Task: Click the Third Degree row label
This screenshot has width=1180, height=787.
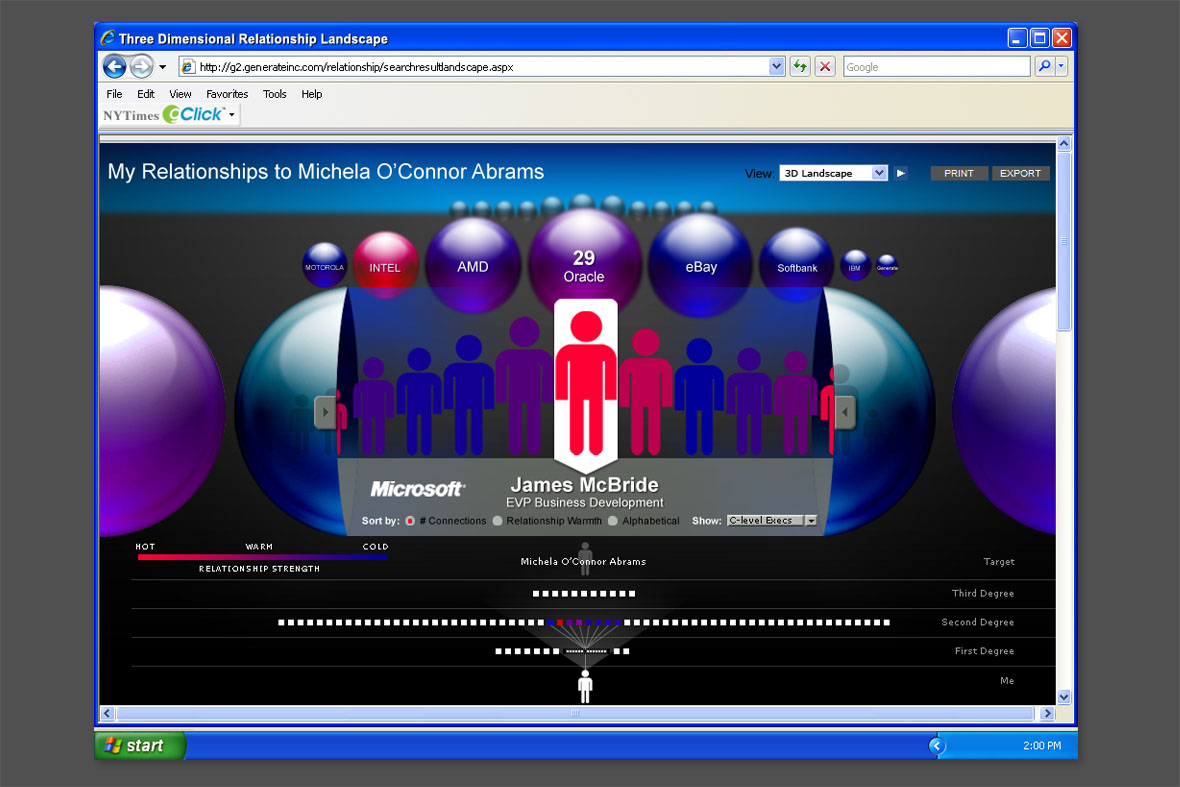Action: pos(983,594)
